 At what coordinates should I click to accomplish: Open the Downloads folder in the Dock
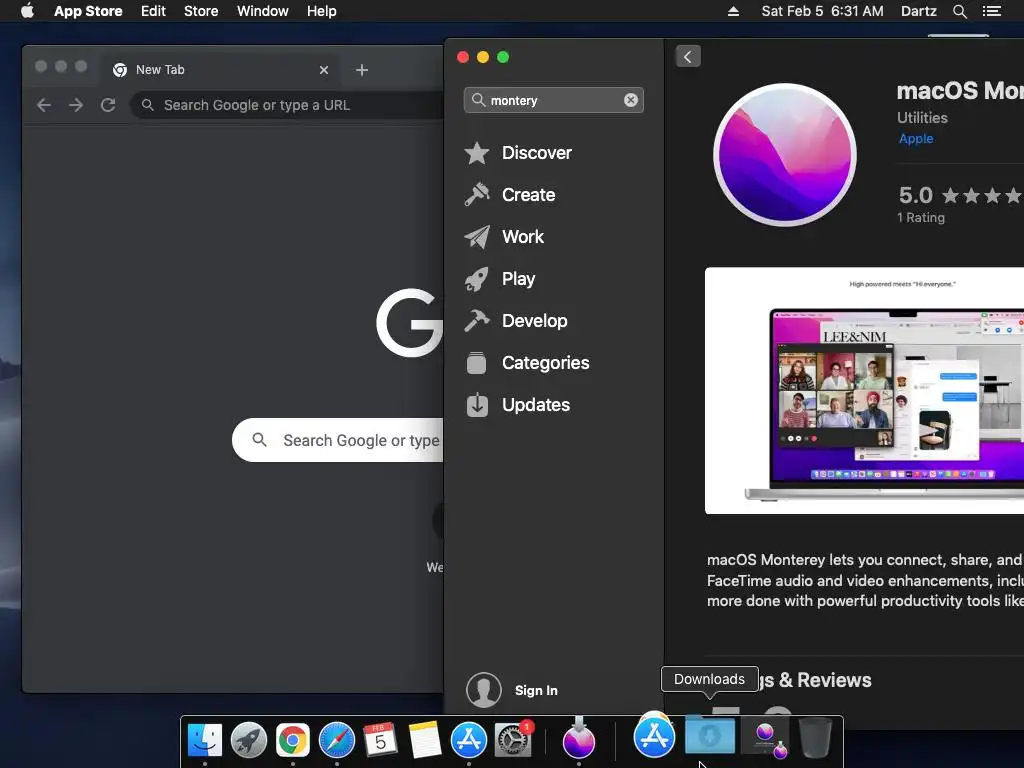click(709, 735)
